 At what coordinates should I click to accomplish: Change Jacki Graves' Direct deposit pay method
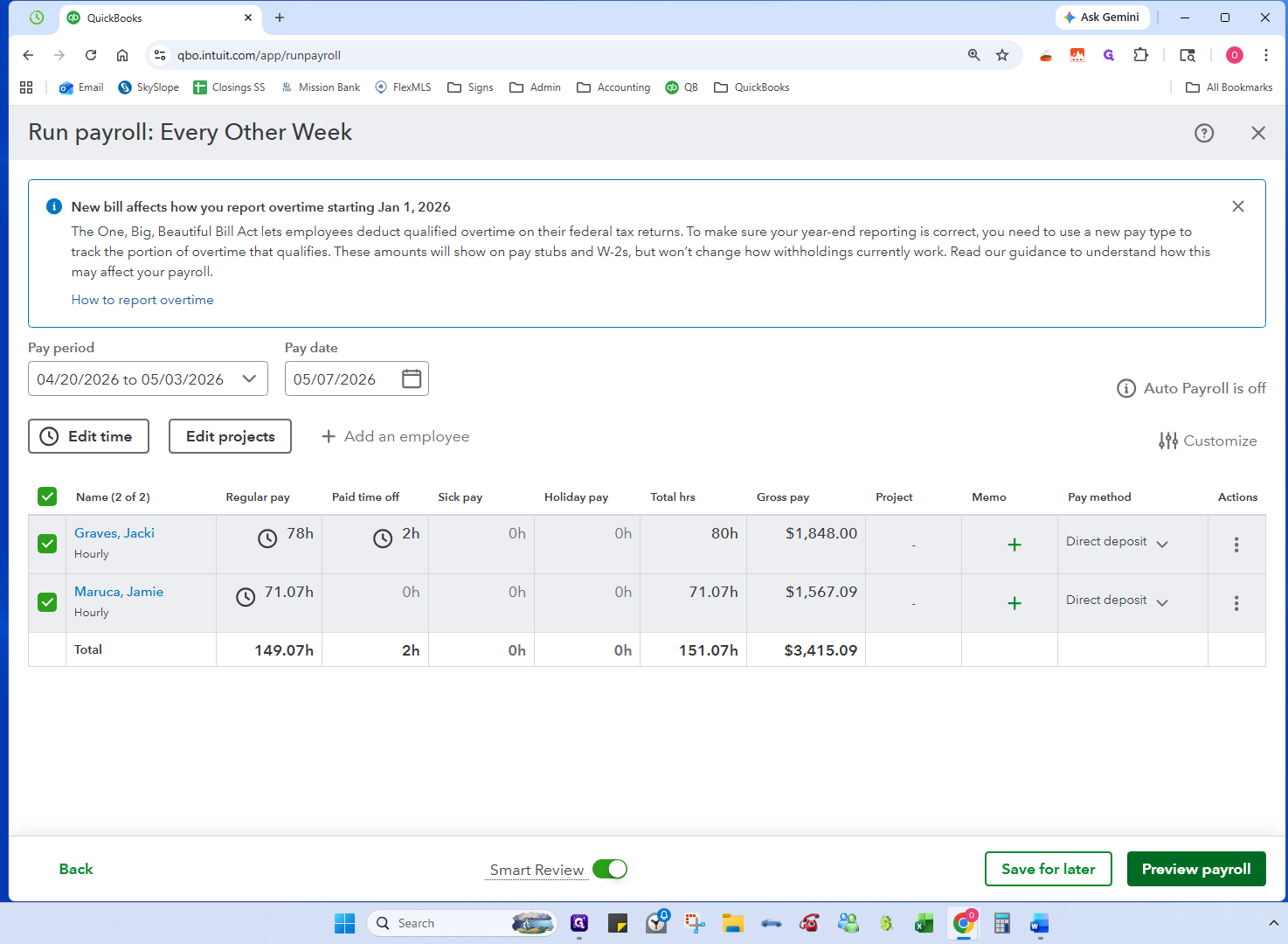1118,542
